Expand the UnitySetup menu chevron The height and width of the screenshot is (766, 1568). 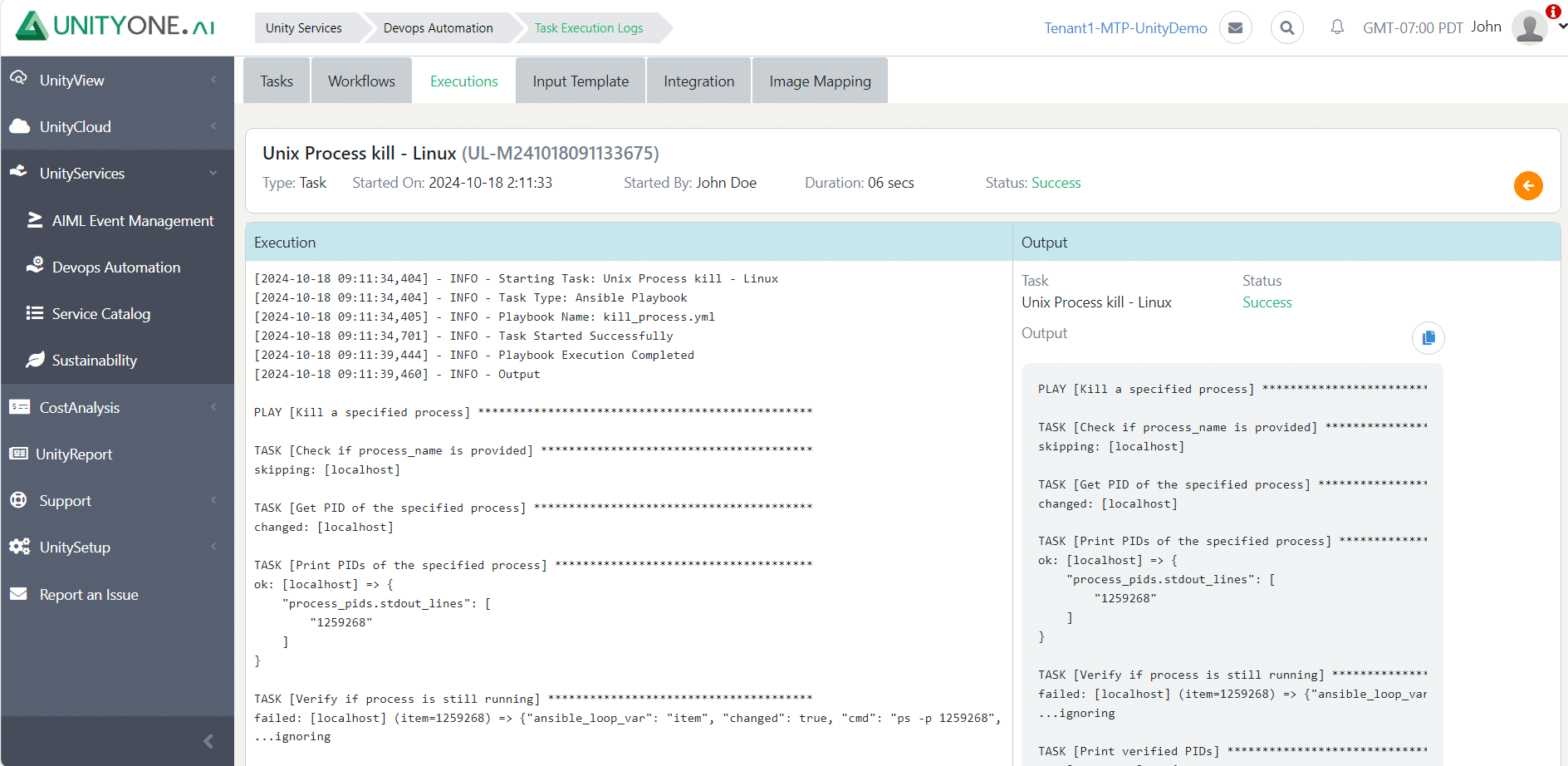coord(213,547)
